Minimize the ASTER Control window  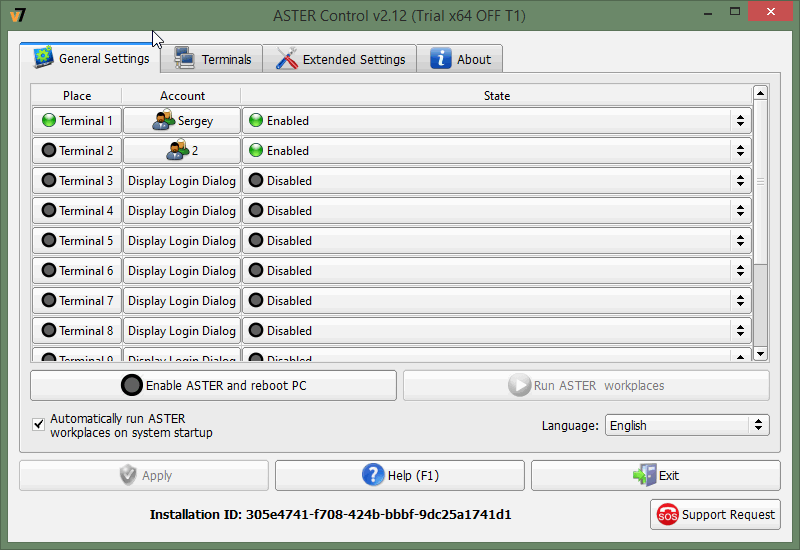click(708, 12)
